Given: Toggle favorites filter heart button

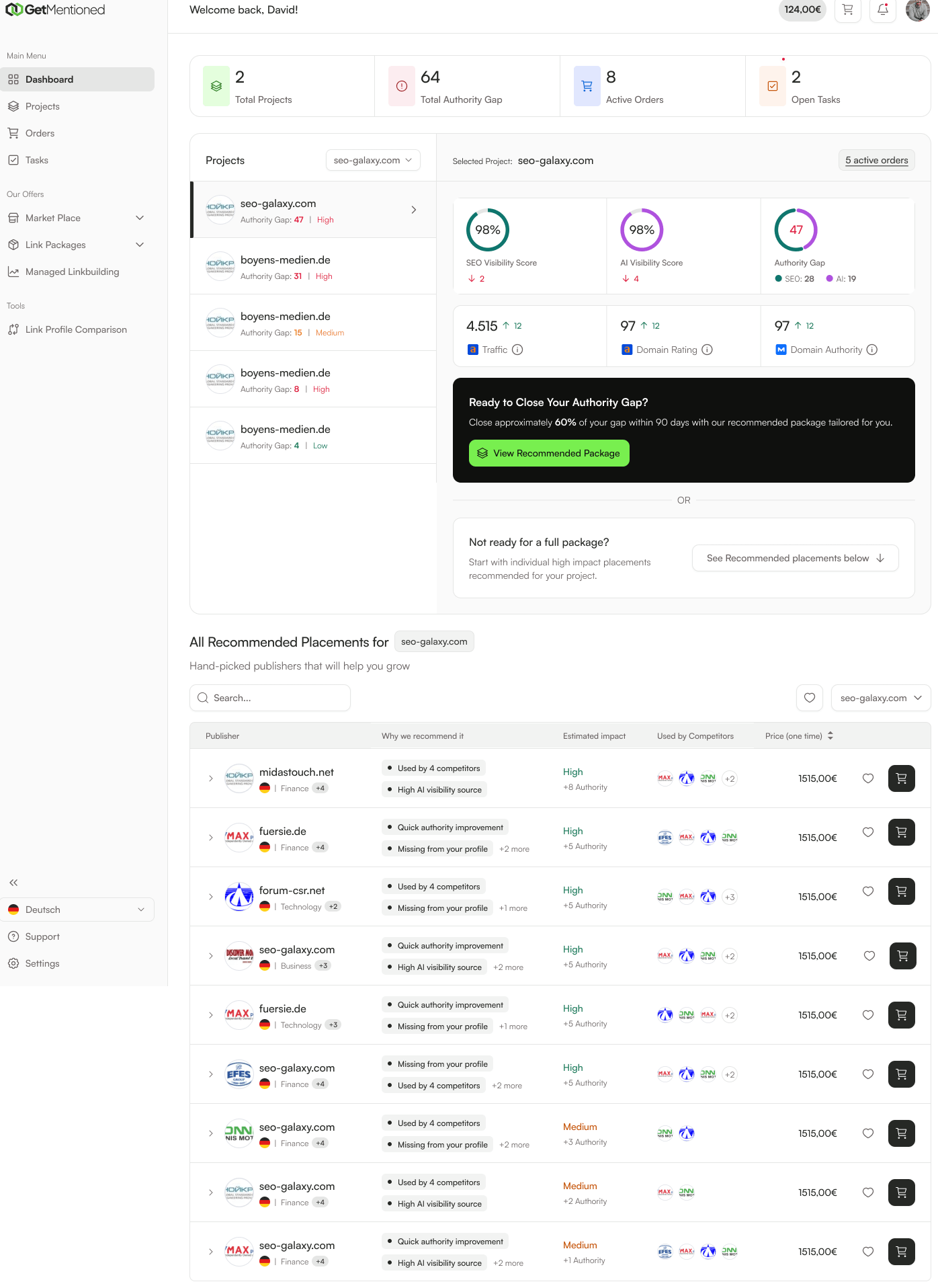Looking at the screenshot, I should [810, 698].
